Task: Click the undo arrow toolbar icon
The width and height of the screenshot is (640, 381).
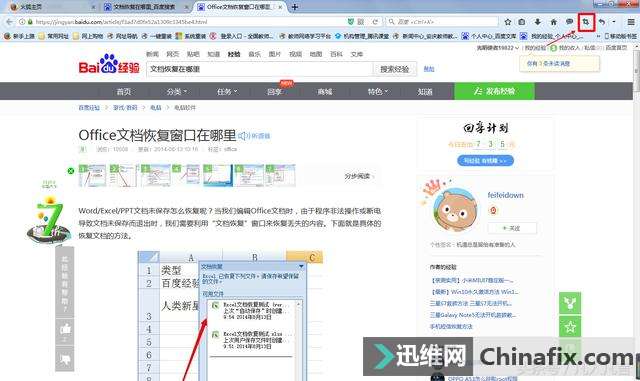Action: tap(602, 22)
